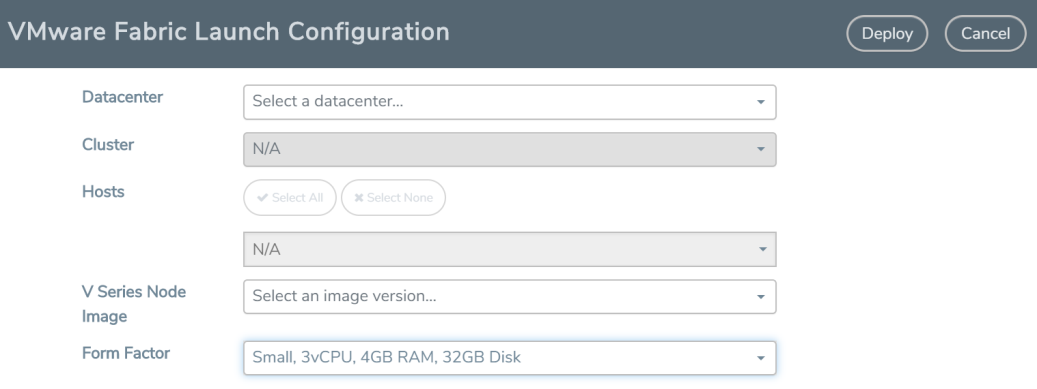The image size is (1037, 389).
Task: Click the Deploy button
Action: pos(887,34)
